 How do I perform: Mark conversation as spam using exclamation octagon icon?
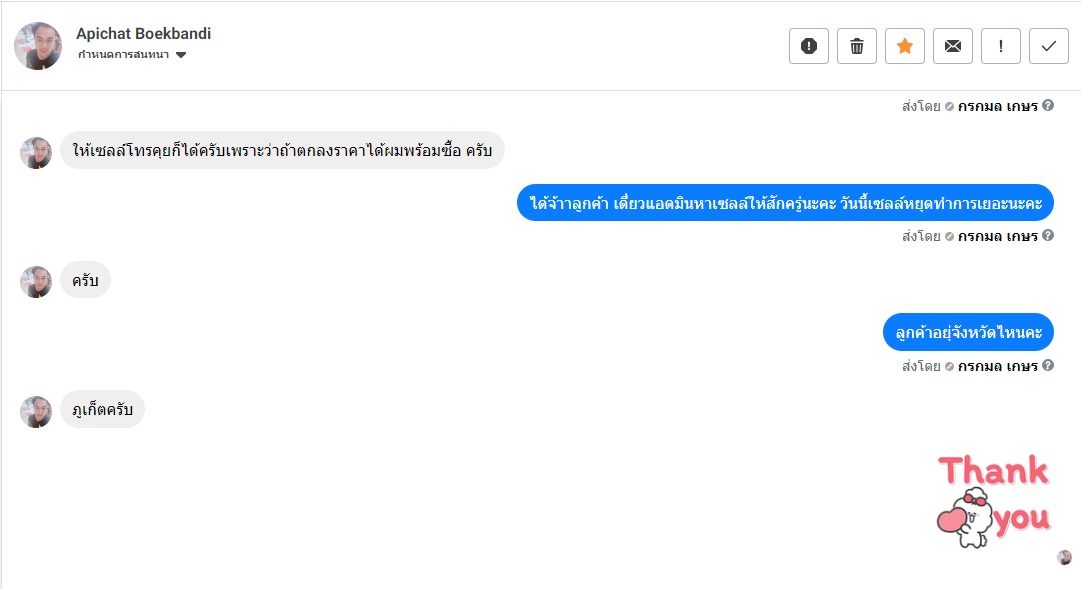[809, 46]
